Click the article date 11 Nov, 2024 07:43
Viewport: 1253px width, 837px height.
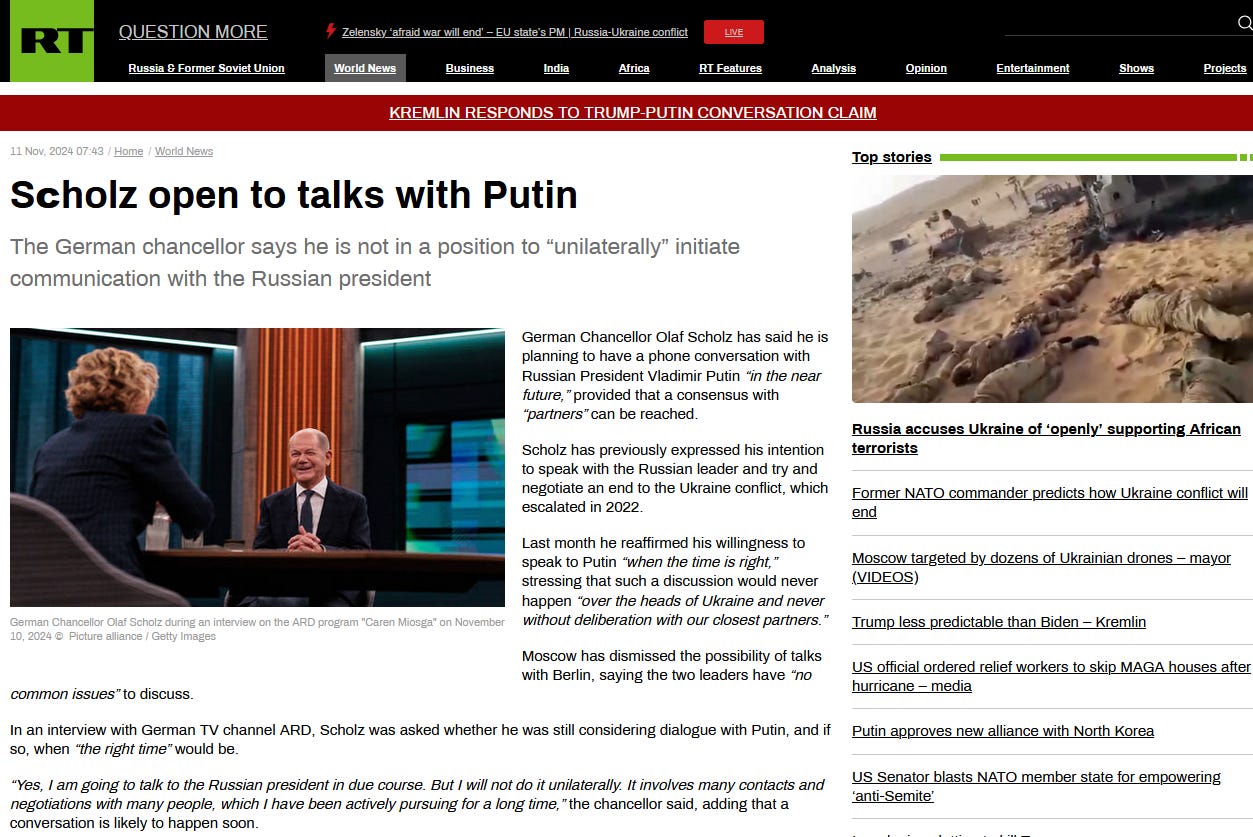[x=57, y=151]
